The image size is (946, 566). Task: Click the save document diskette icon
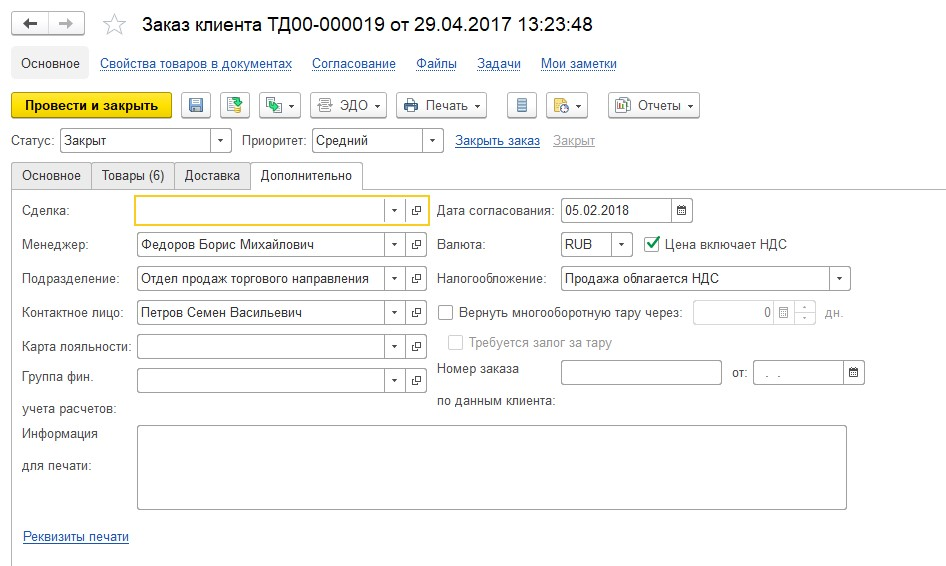196,106
